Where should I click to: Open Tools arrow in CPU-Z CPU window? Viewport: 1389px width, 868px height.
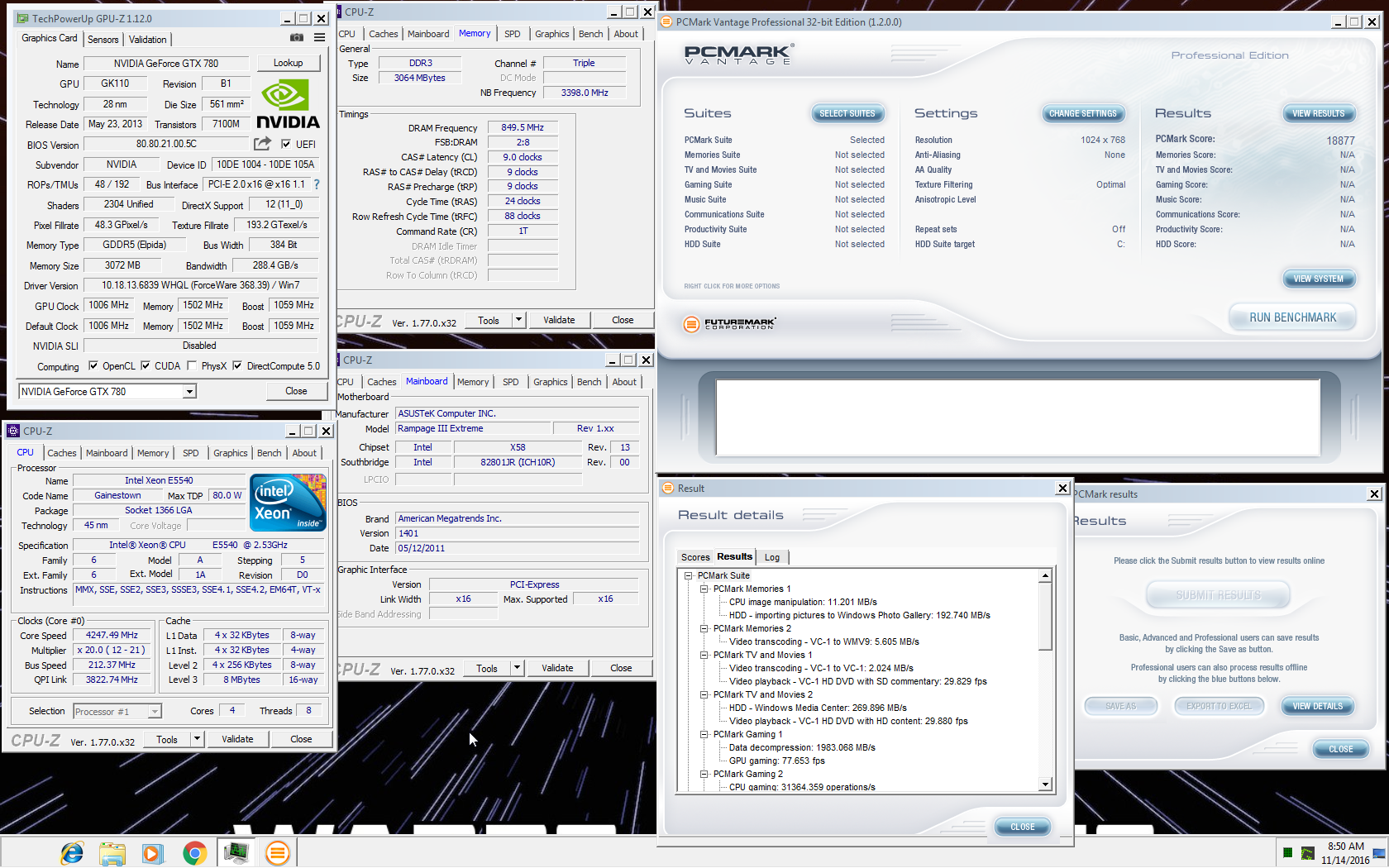(197, 739)
